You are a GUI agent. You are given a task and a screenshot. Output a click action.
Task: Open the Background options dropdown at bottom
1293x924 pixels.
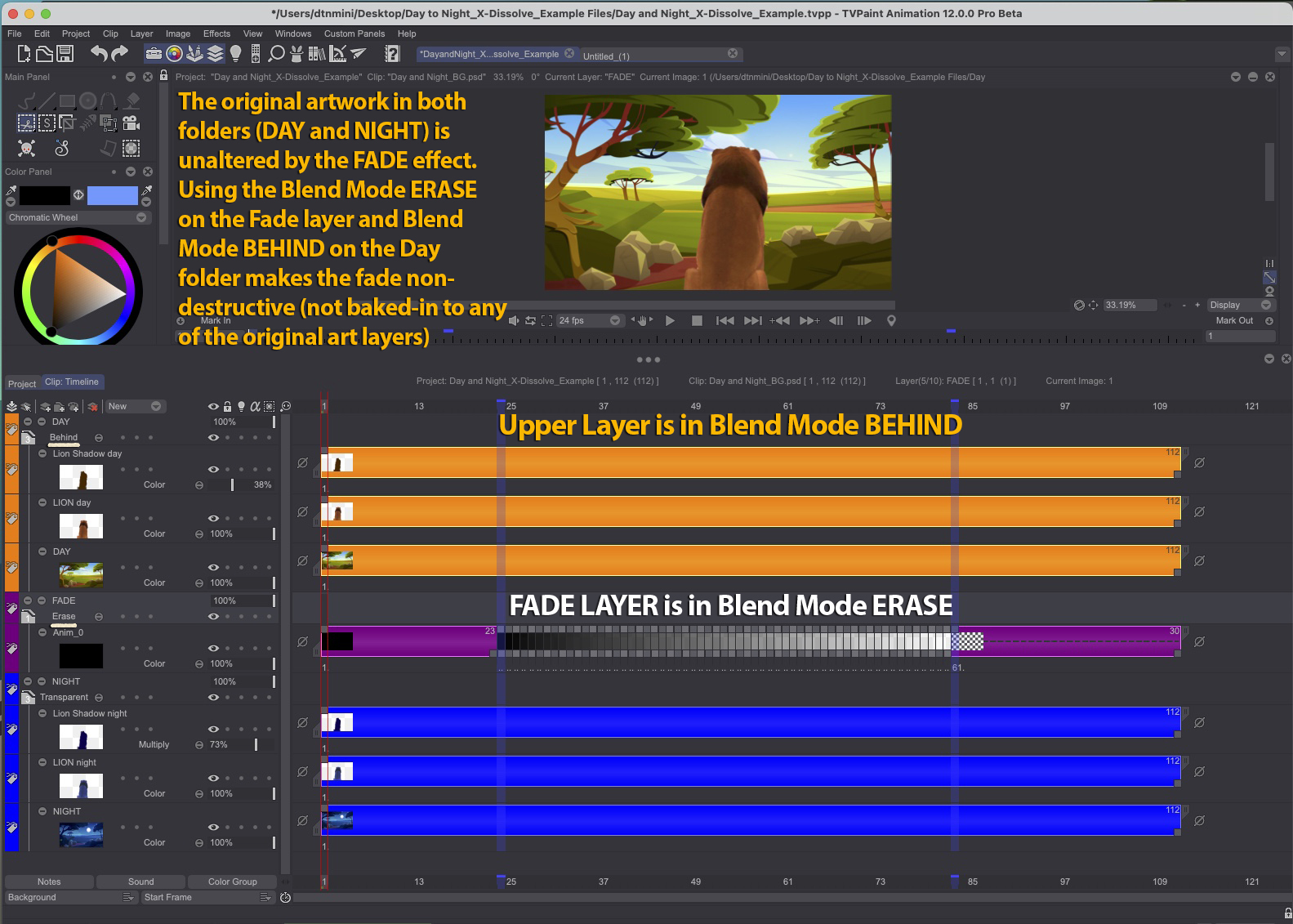(x=71, y=897)
